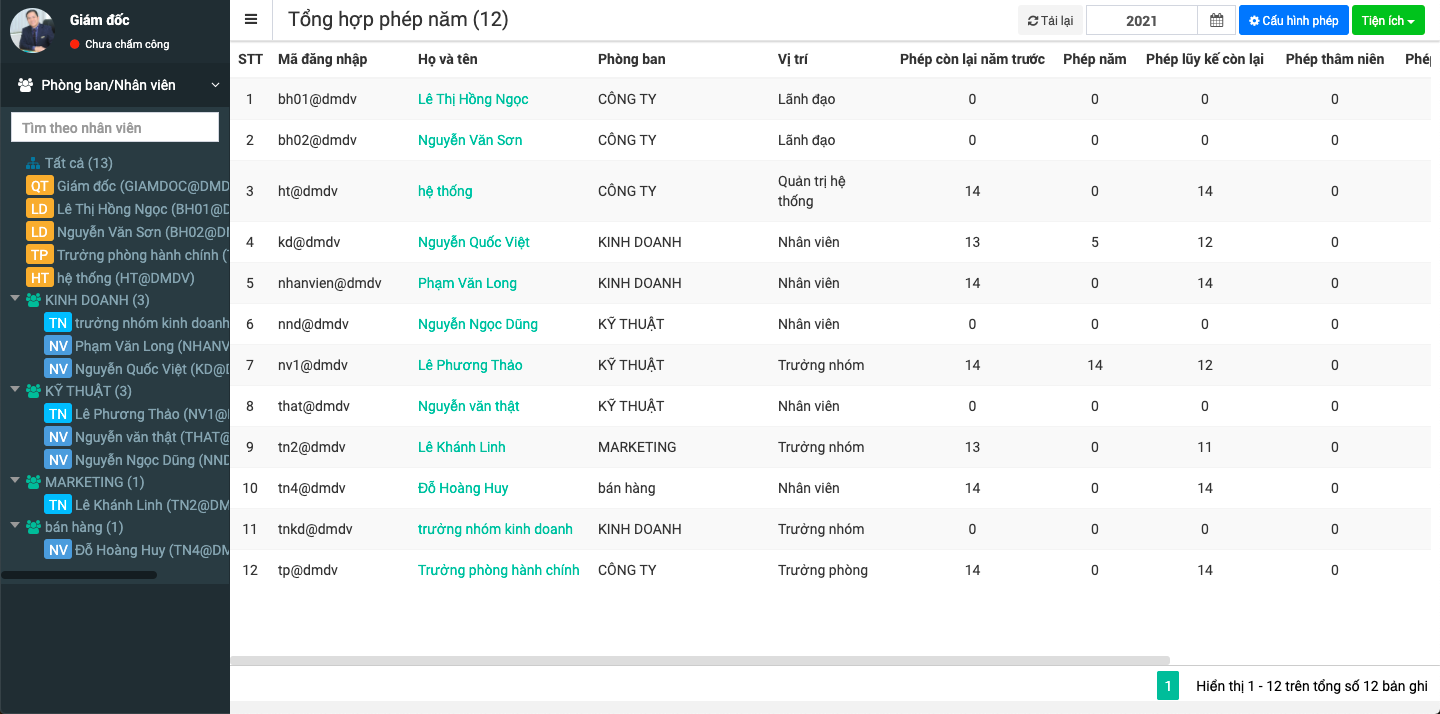Click the Tìm theo nhân viên search field
The image size is (1440, 714).
[115, 128]
